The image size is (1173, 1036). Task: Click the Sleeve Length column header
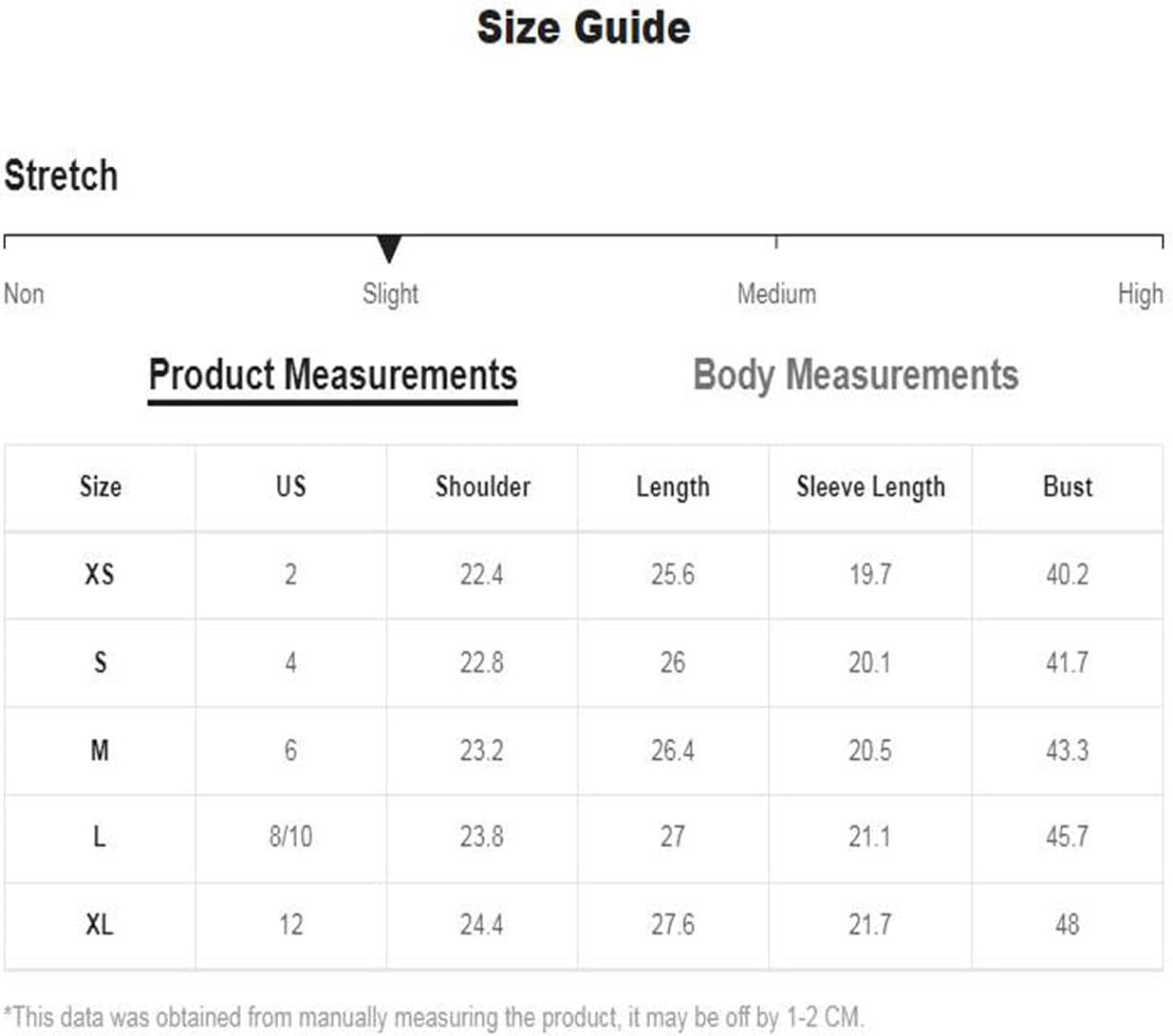point(870,487)
